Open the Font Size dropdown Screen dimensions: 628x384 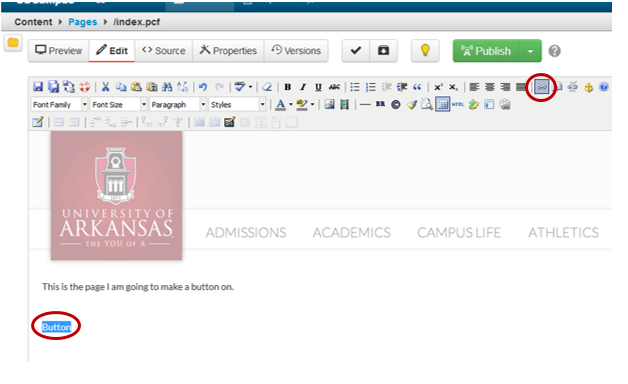pyautogui.click(x=119, y=105)
